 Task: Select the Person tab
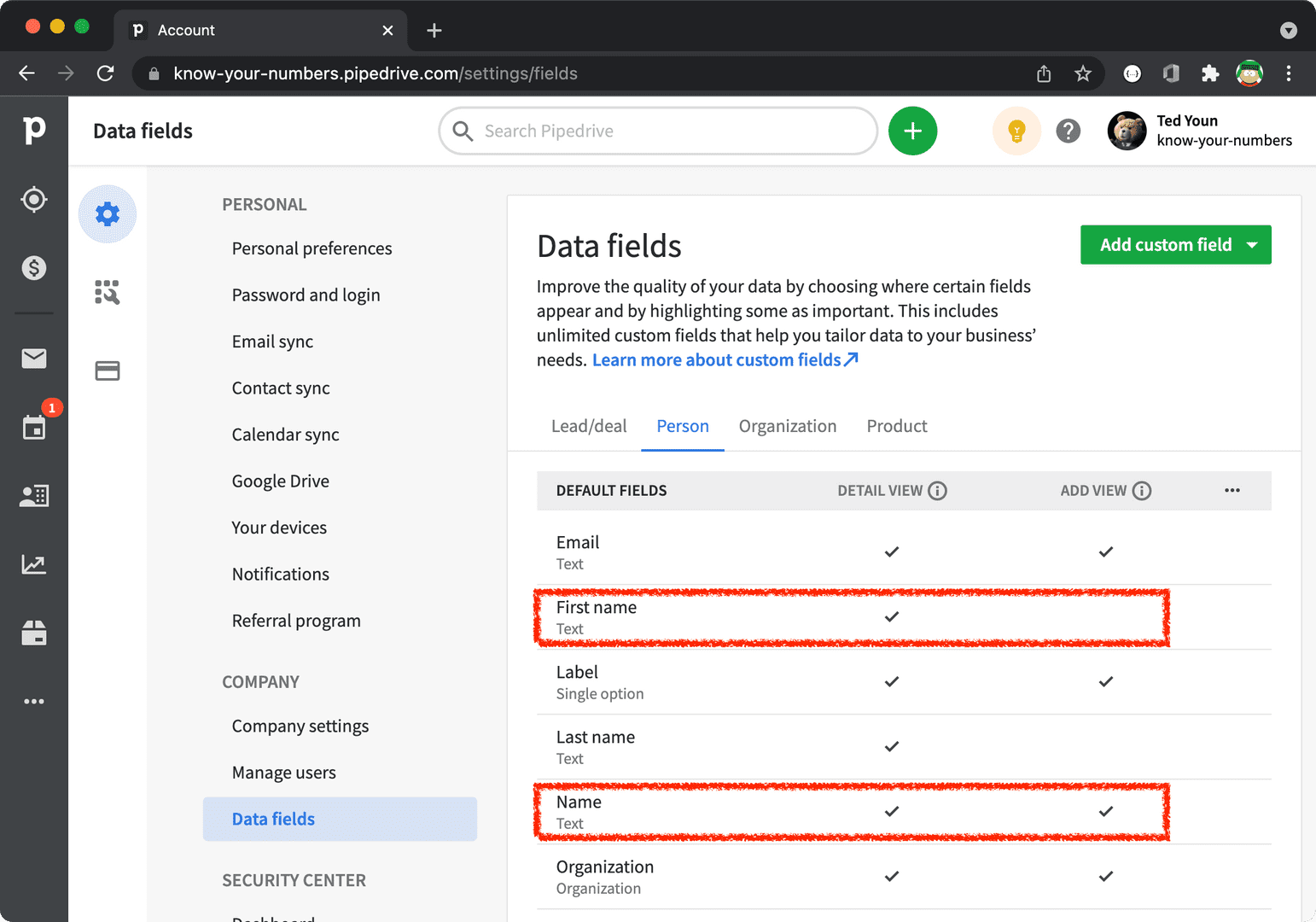[x=683, y=426]
